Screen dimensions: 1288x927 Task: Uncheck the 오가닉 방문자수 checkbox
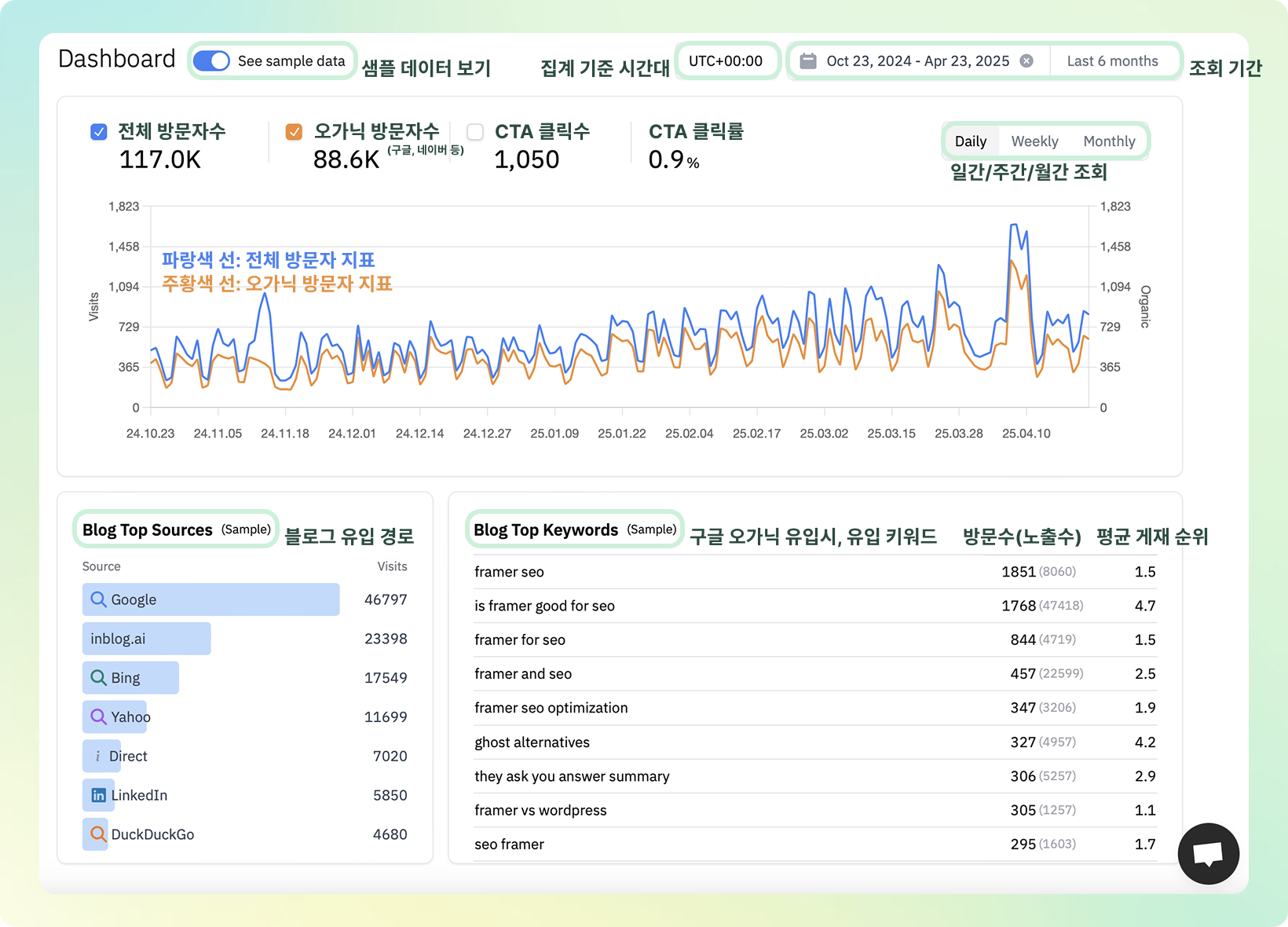[294, 132]
